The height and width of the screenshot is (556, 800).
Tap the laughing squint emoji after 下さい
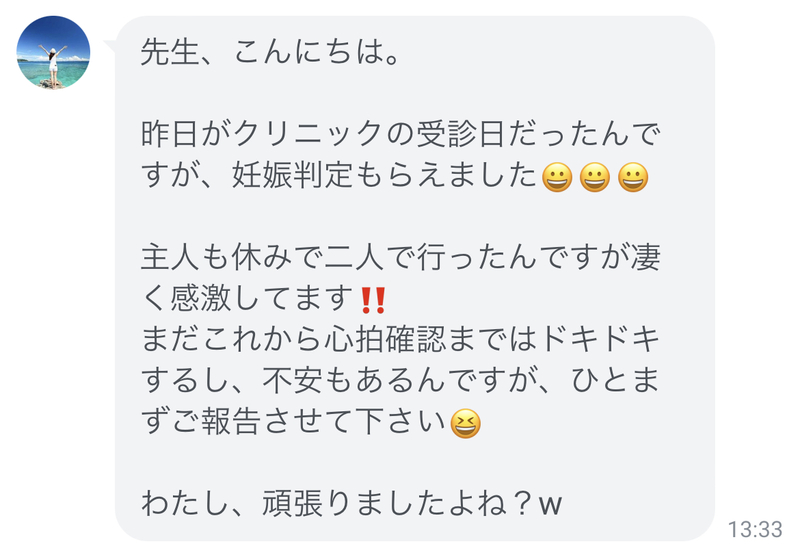pyautogui.click(x=465, y=423)
